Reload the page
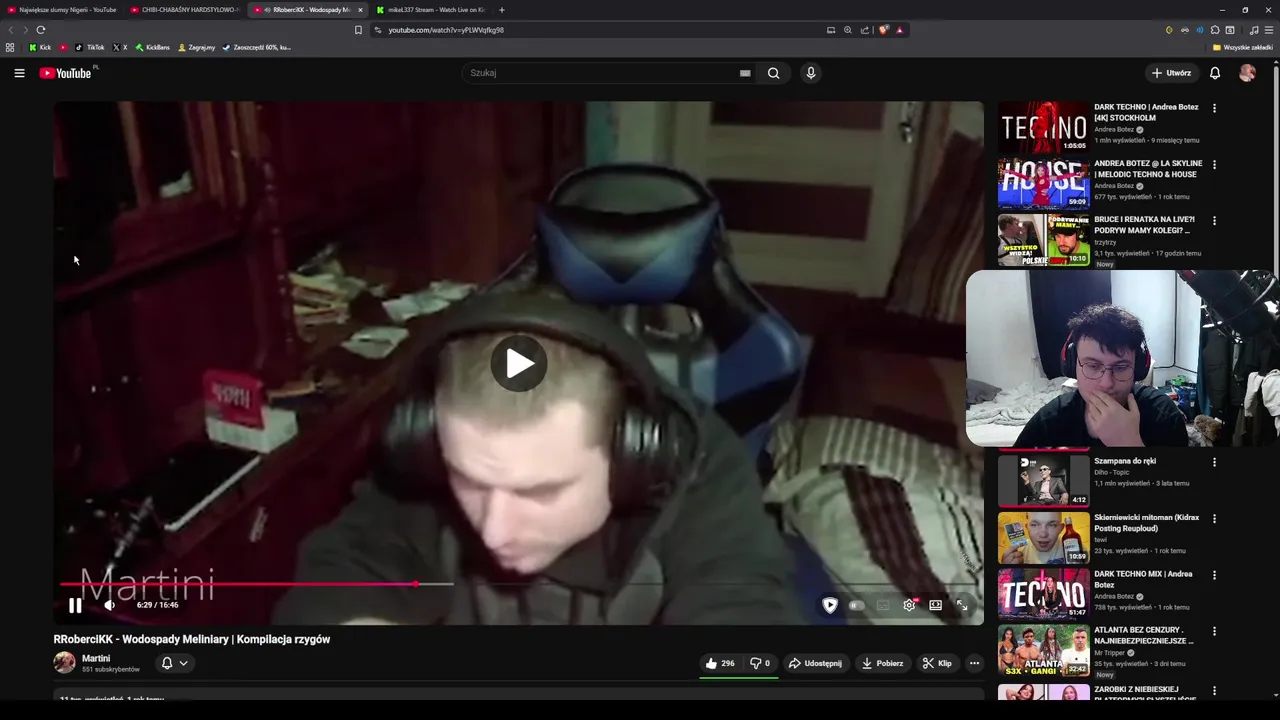 coord(41,30)
